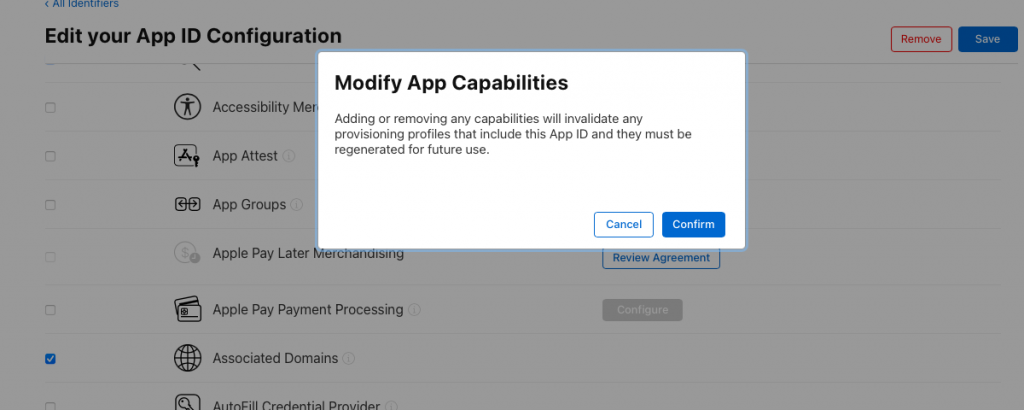Enable the App Attest checkbox

(x=51, y=157)
